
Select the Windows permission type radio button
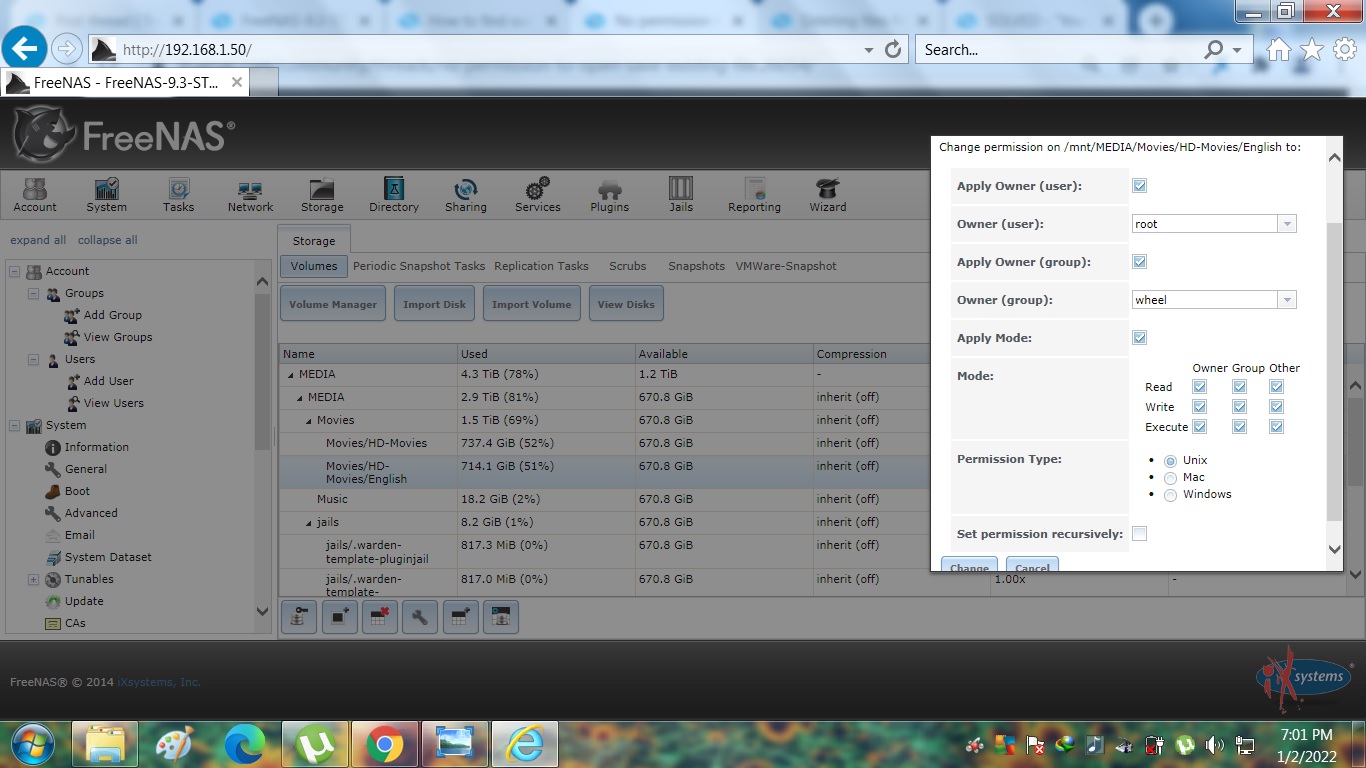coord(1170,495)
